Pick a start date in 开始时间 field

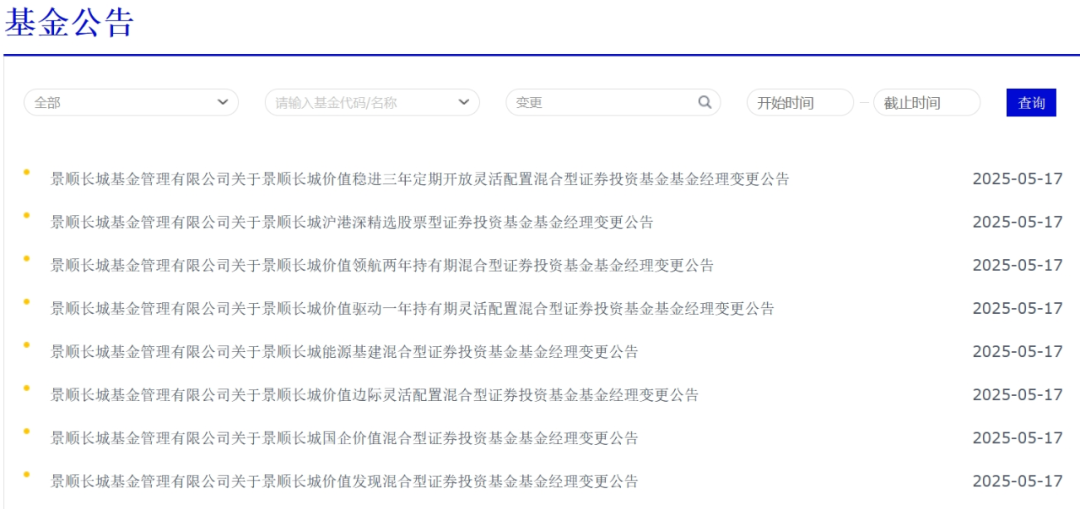coord(800,103)
